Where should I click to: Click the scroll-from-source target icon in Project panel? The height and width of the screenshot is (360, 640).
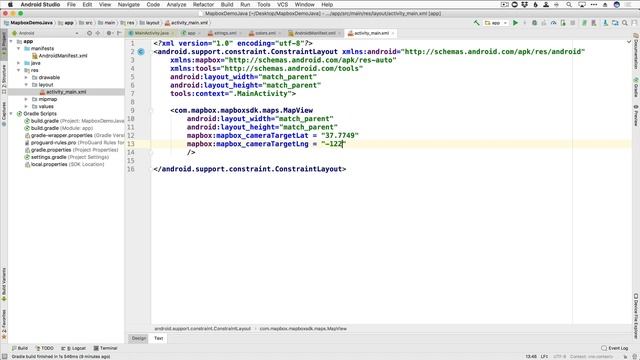[x=89, y=33]
